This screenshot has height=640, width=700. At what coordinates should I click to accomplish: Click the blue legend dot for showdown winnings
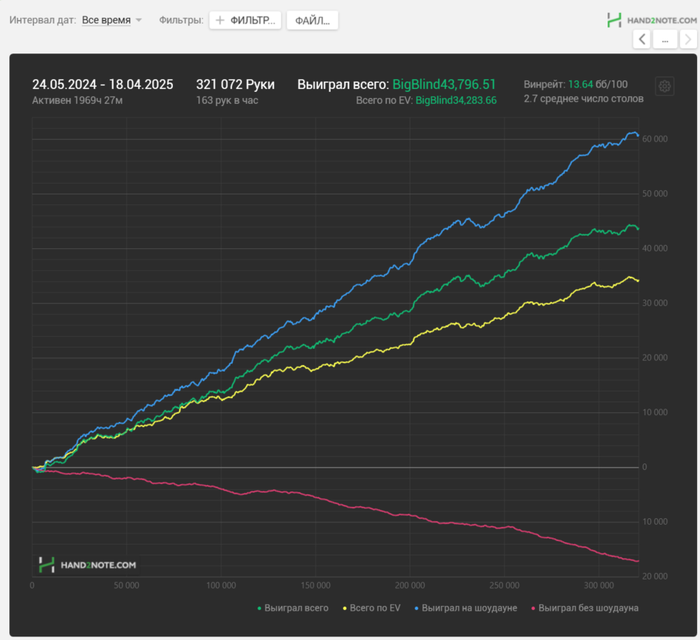coord(417,608)
